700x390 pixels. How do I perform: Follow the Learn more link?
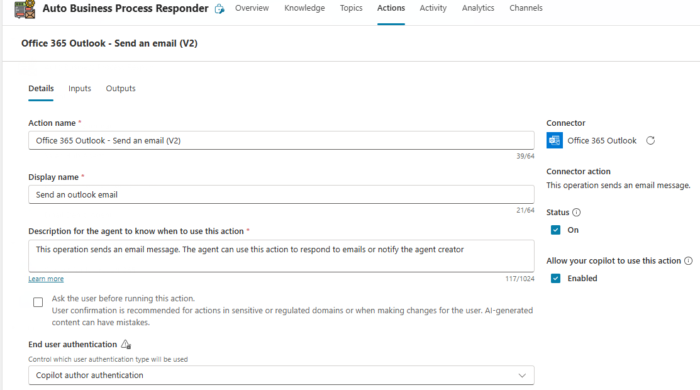46,279
